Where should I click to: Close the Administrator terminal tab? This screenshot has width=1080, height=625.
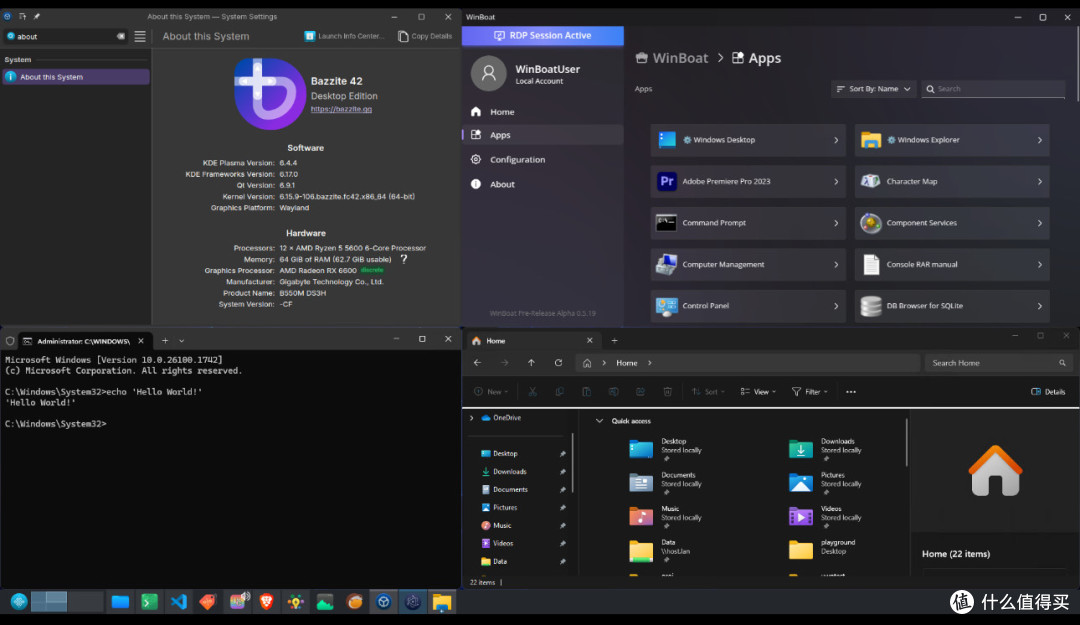[x=141, y=340]
